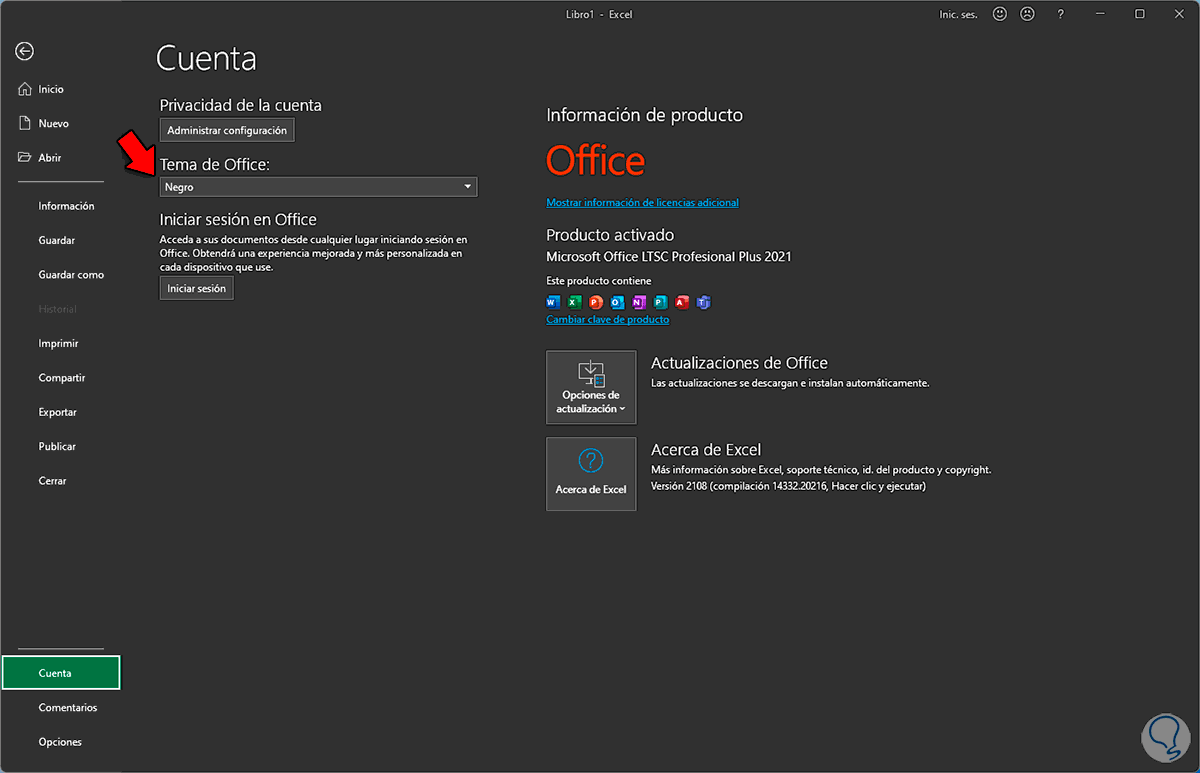Click the back arrow icon
Screen dimensions: 1200x773
(x=25, y=52)
